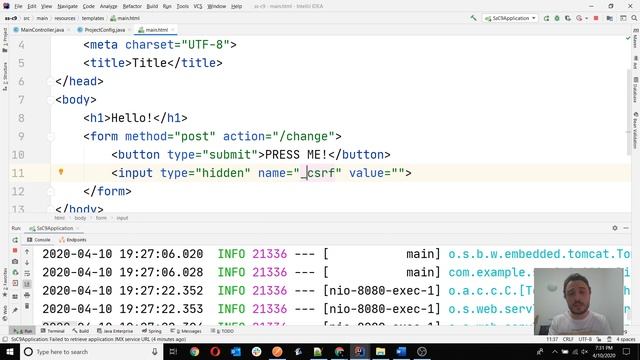
Task: Click the html element in editor breadcrumb
Action: (x=60, y=218)
